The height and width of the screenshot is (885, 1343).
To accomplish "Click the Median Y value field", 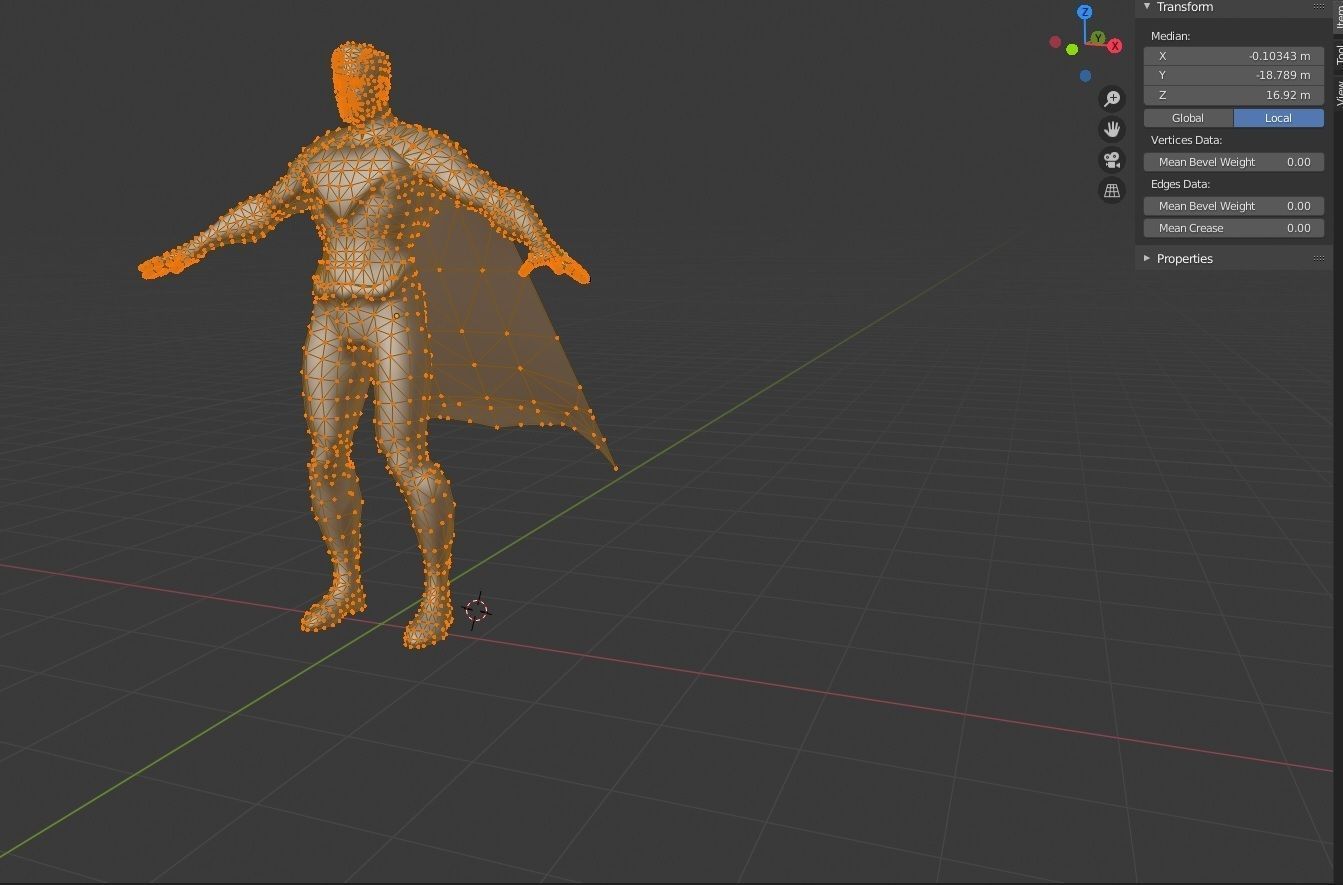I will pyautogui.click(x=1234, y=75).
